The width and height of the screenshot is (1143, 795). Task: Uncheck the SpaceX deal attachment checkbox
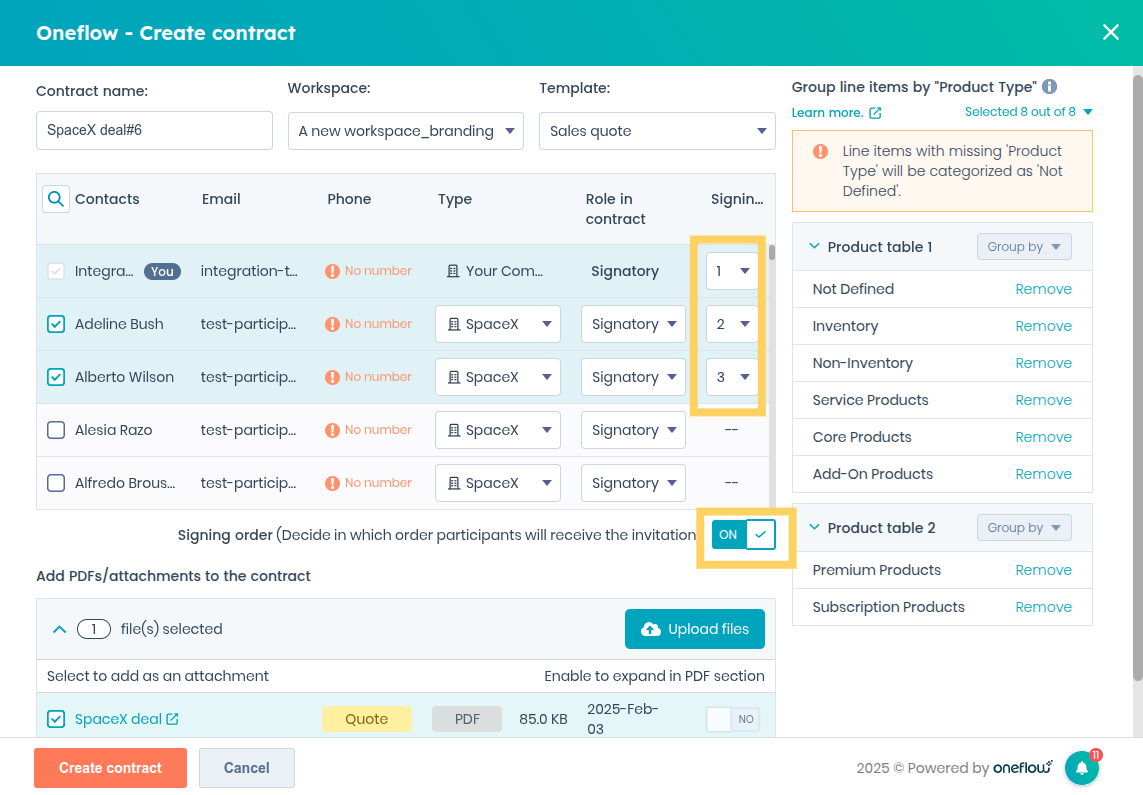[x=56, y=719]
